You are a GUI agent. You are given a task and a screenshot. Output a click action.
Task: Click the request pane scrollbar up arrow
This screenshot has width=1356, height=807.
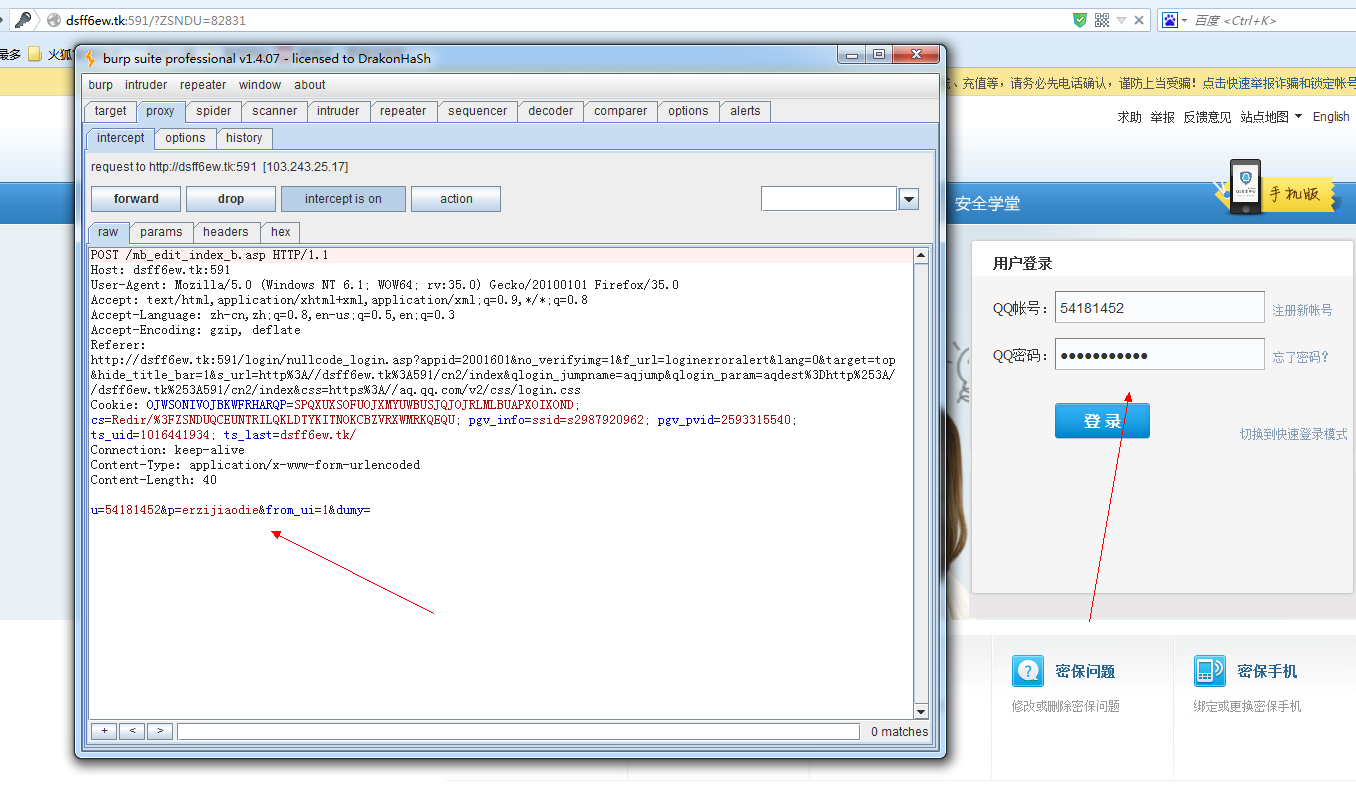921,256
